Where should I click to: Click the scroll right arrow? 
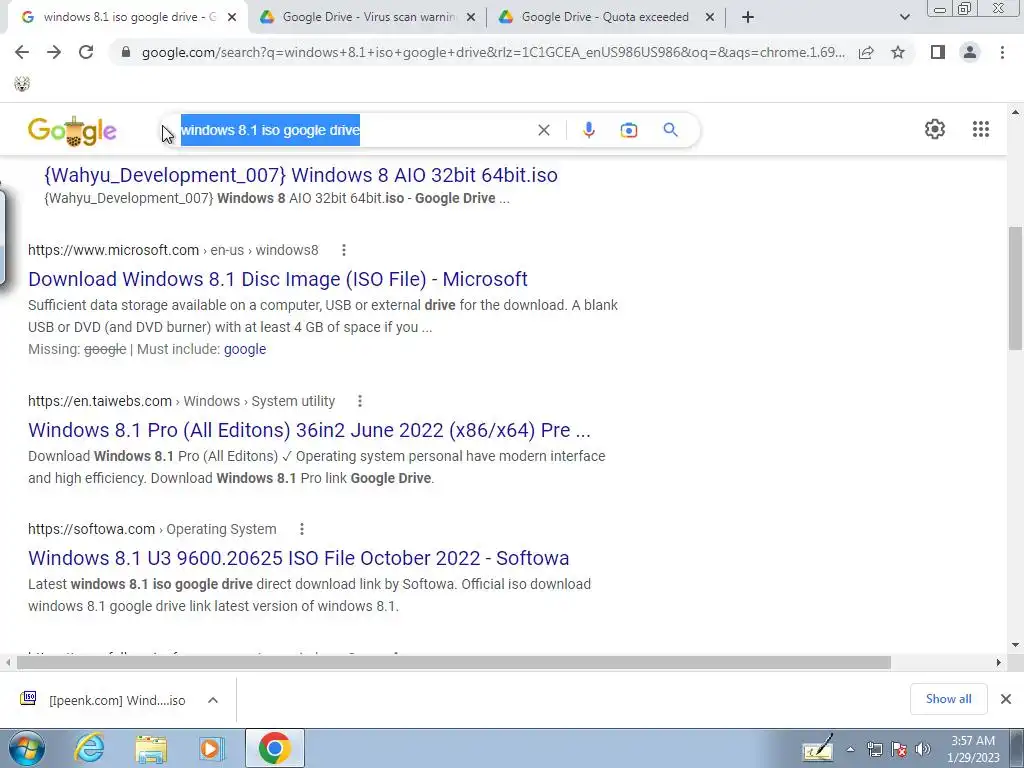(x=999, y=662)
